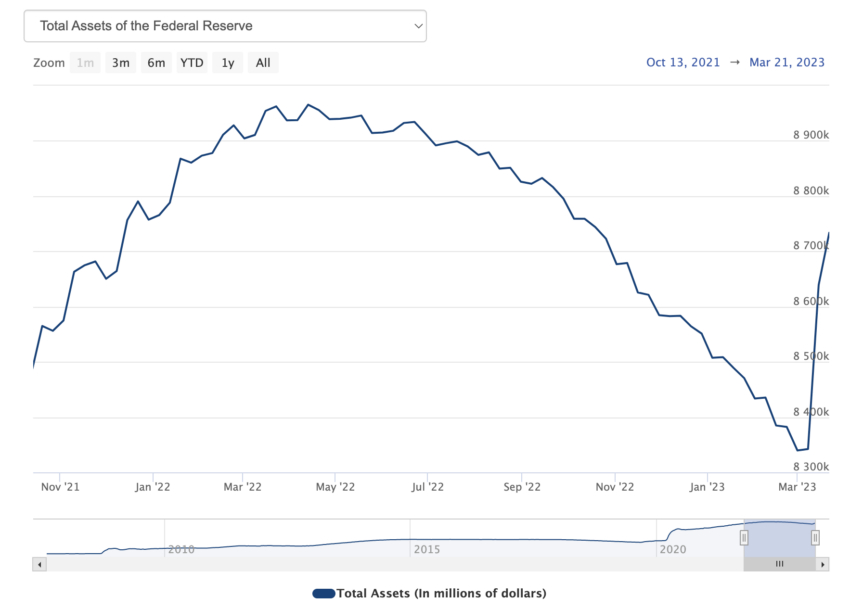Edit the end date Mar 21, 2023
Viewport: 850px width, 608px height.
coord(787,62)
